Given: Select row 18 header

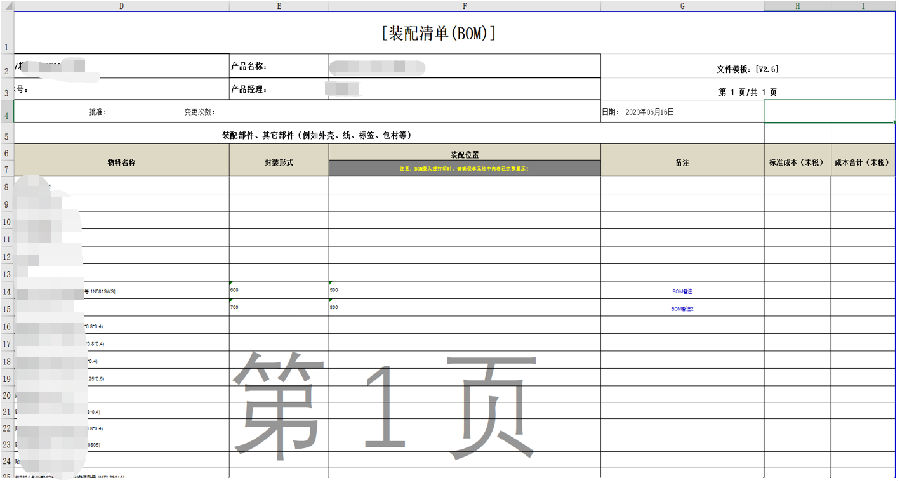Looking at the screenshot, I should pos(6,362).
